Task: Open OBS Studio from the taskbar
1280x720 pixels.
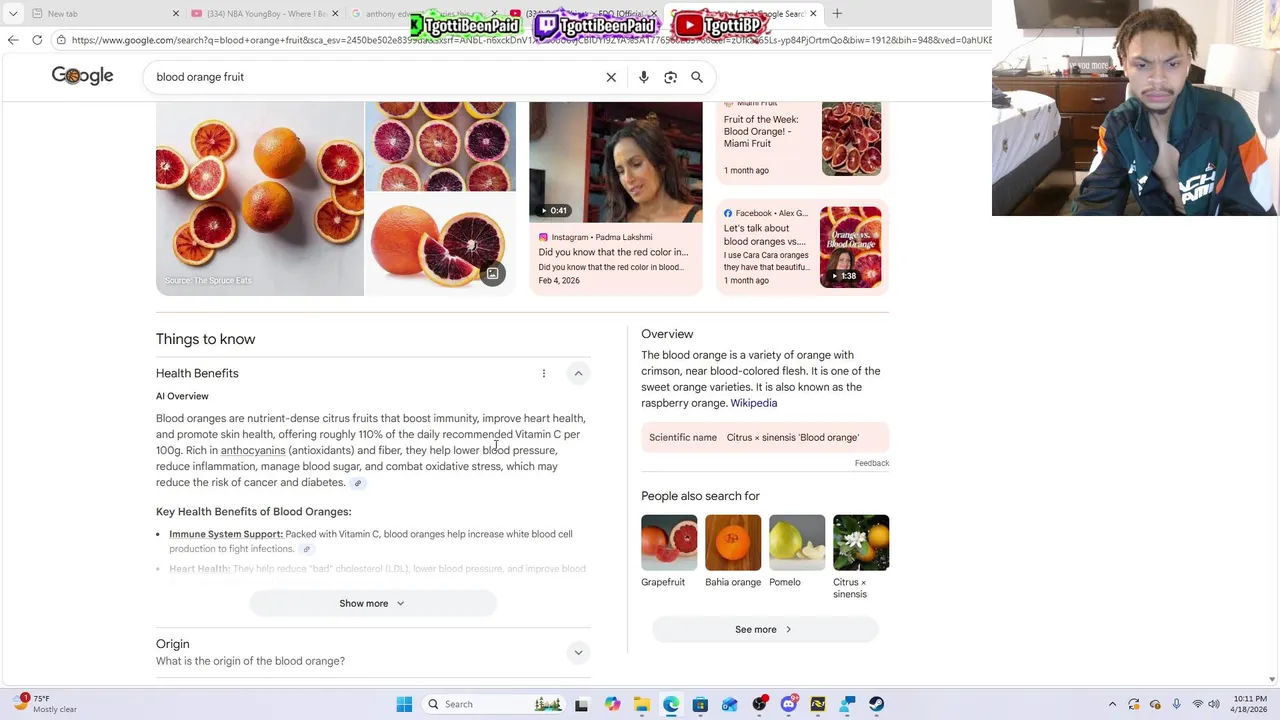Action: coord(760,704)
